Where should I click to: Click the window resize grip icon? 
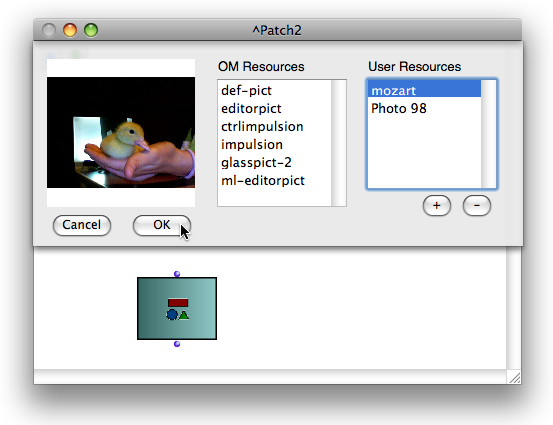pyautogui.click(x=515, y=377)
